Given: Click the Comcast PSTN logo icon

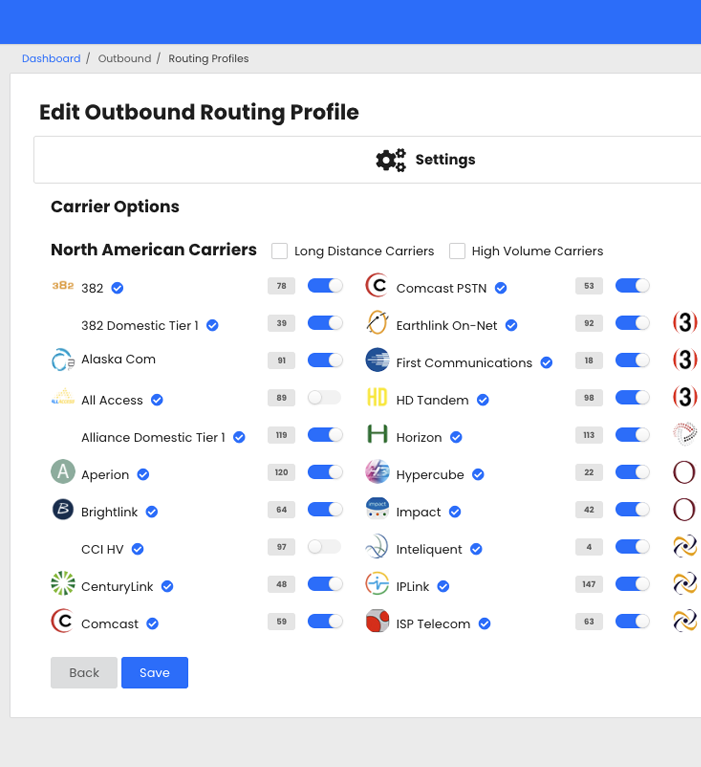Looking at the screenshot, I should pos(377,285).
